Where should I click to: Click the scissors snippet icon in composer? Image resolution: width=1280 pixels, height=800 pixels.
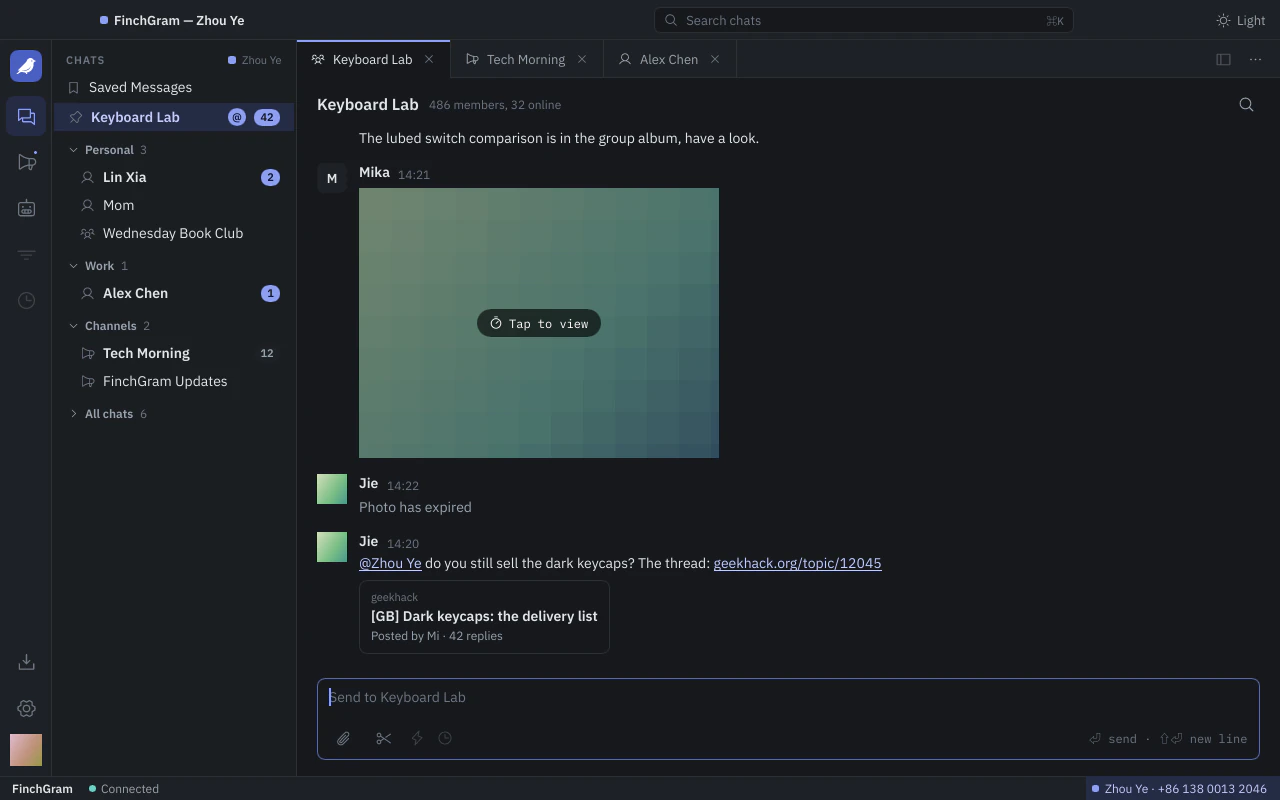click(383, 738)
